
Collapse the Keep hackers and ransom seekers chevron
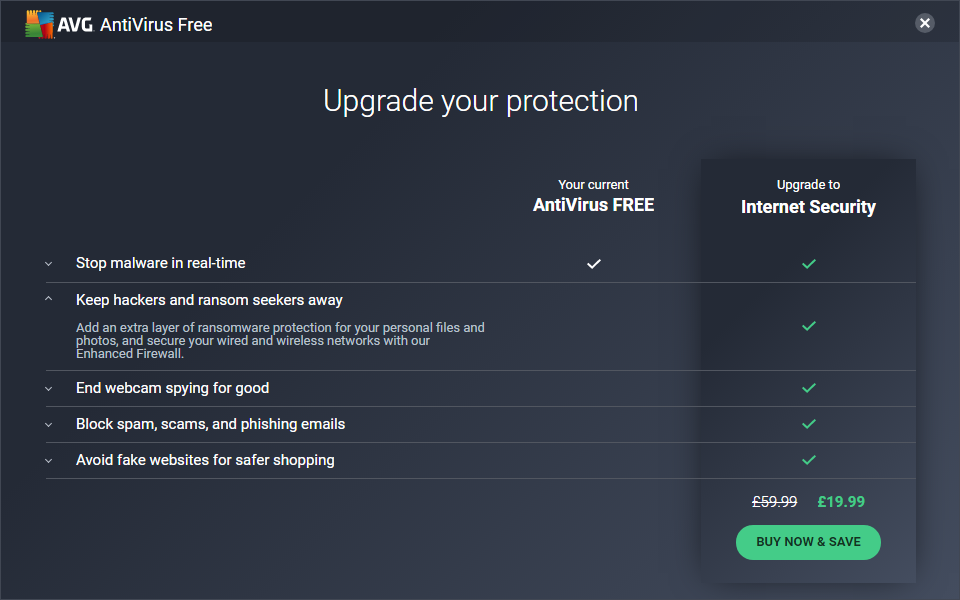[48, 300]
